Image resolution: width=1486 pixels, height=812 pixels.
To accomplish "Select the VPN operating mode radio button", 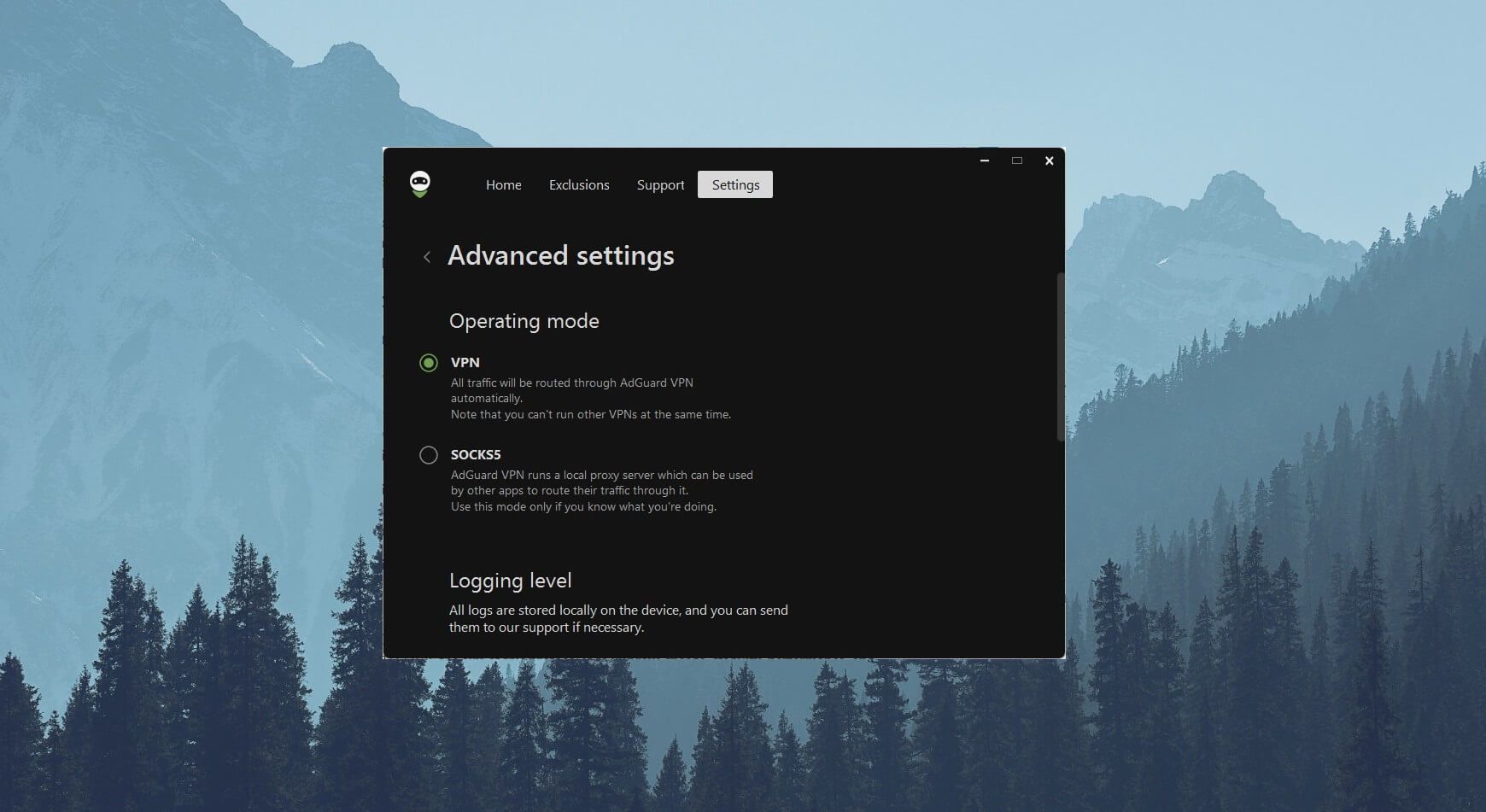I will 429,363.
